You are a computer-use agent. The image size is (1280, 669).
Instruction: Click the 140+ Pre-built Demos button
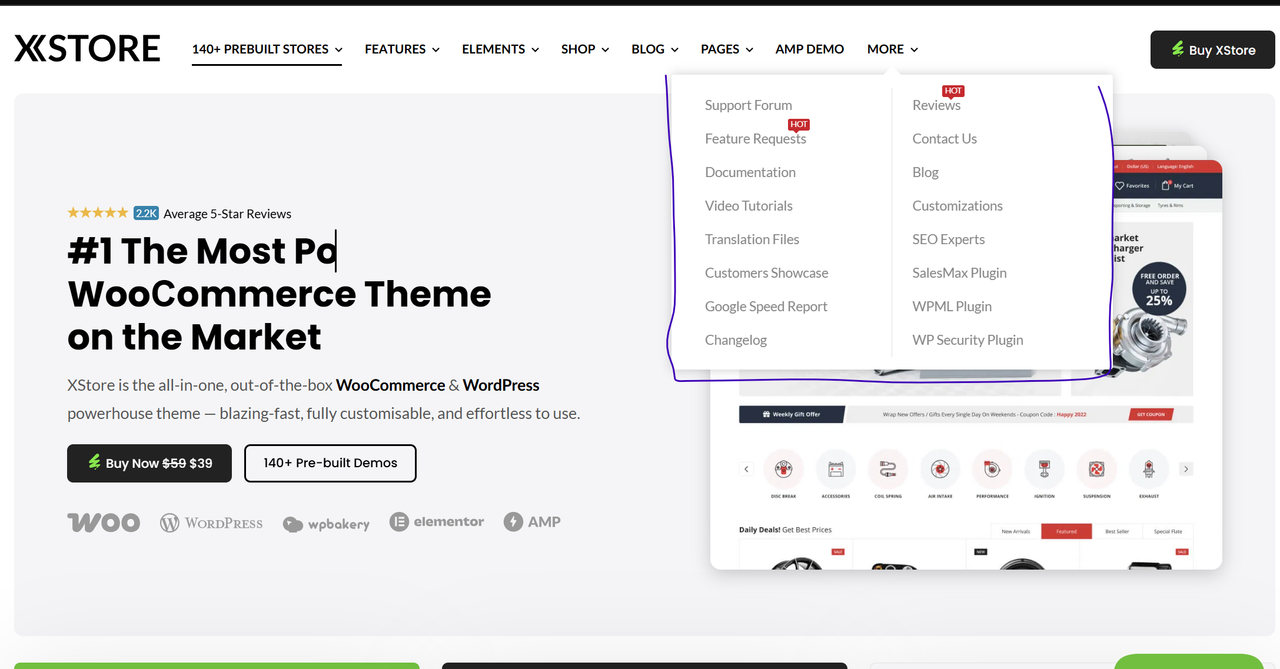[330, 463]
